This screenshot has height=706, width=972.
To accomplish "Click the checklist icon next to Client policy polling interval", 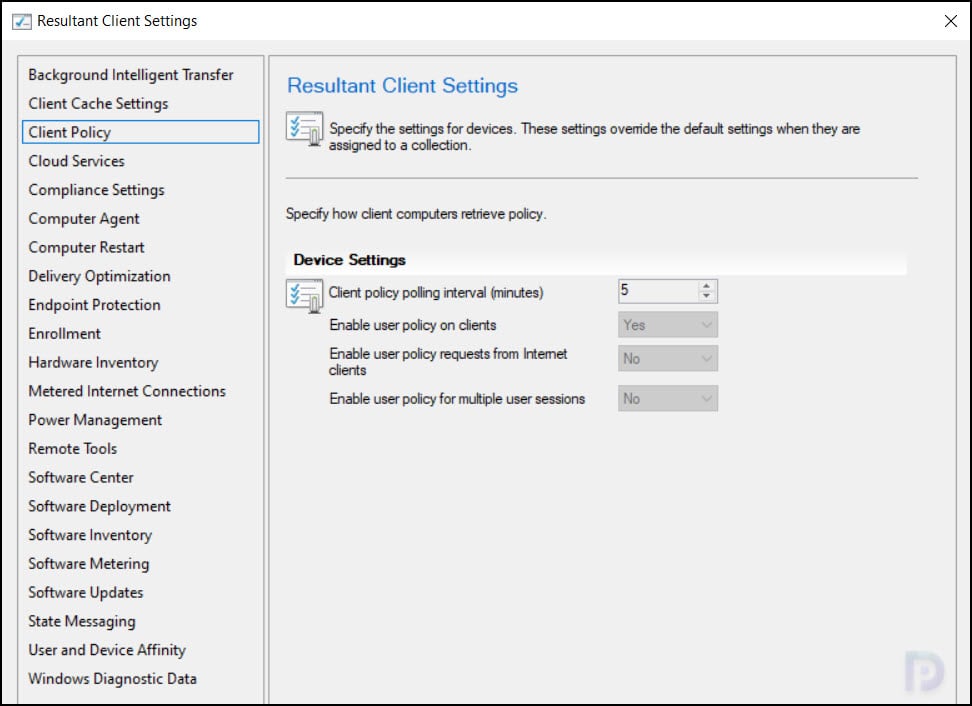I will tap(304, 295).
